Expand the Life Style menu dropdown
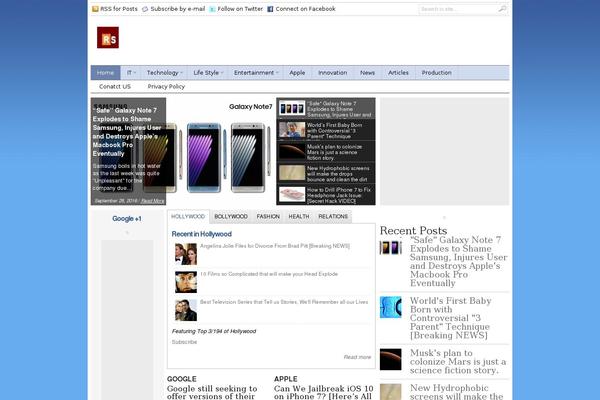 pyautogui.click(x=208, y=73)
